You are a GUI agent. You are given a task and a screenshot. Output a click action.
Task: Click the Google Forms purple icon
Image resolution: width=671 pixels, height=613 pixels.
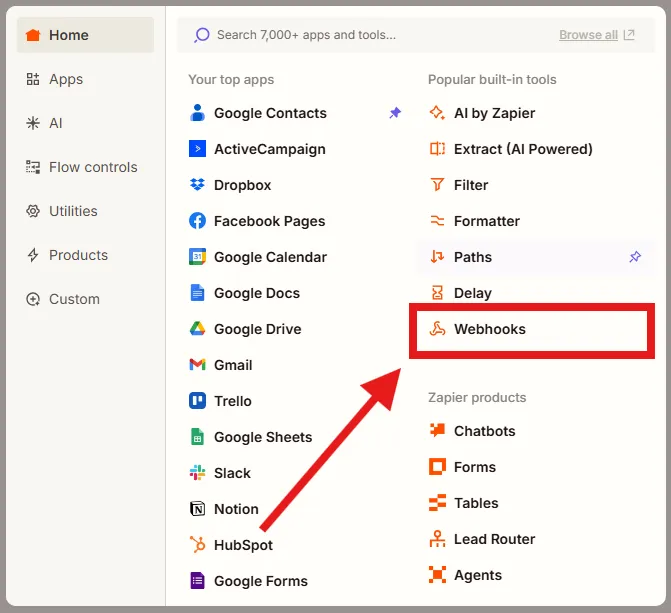coord(197,580)
